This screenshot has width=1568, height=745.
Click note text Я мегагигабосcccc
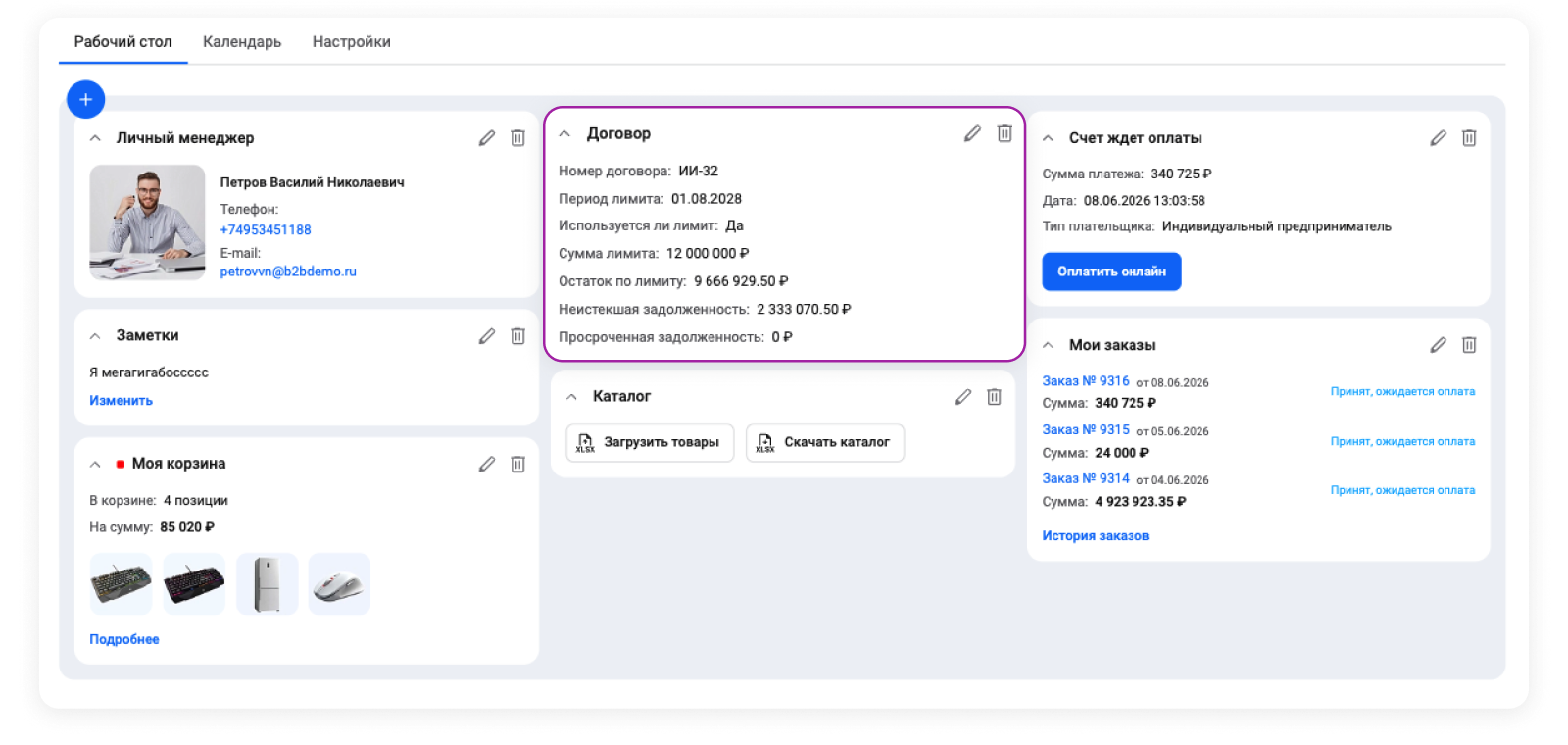[x=149, y=372]
